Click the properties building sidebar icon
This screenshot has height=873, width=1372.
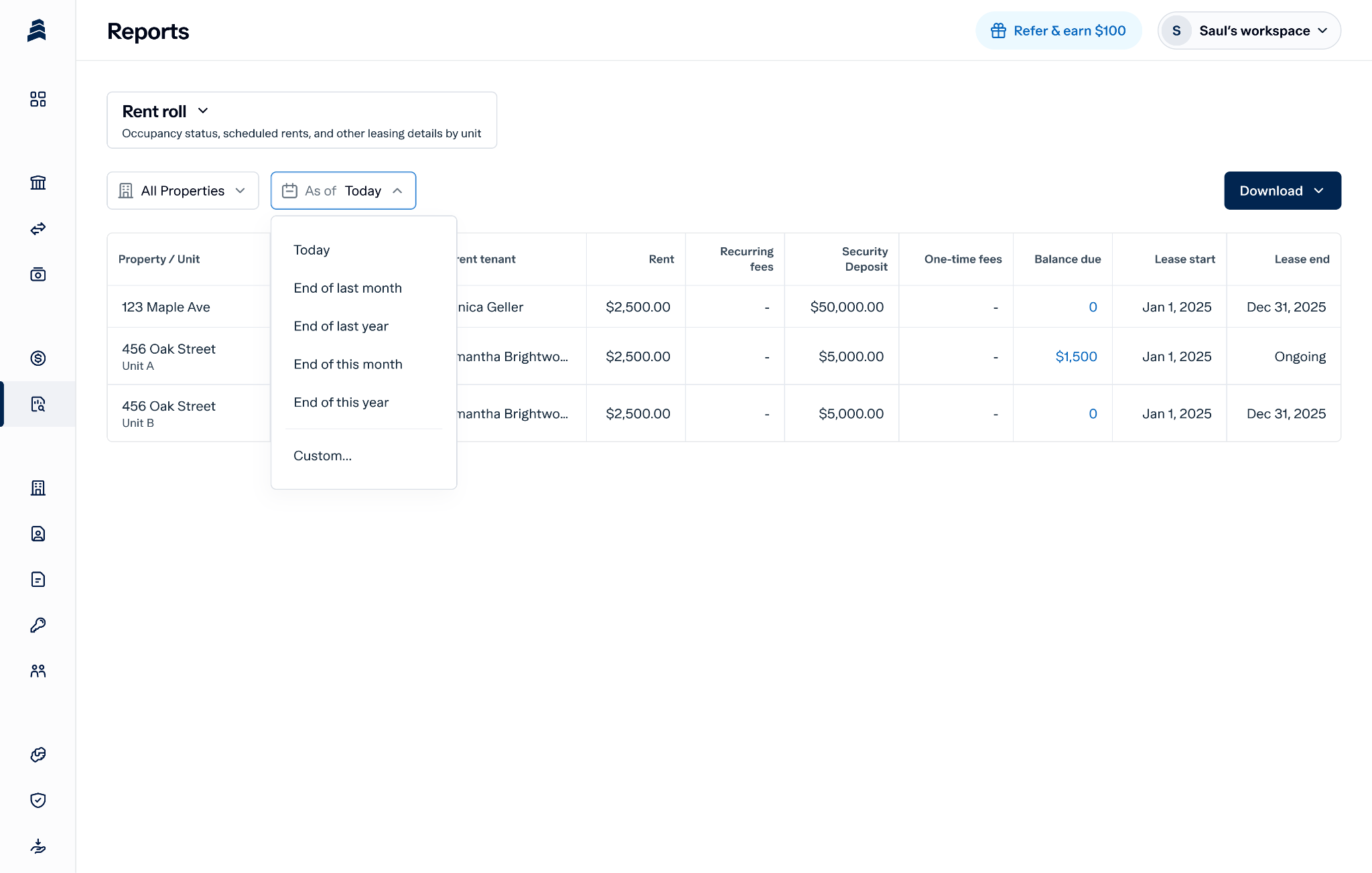pyautogui.click(x=38, y=488)
